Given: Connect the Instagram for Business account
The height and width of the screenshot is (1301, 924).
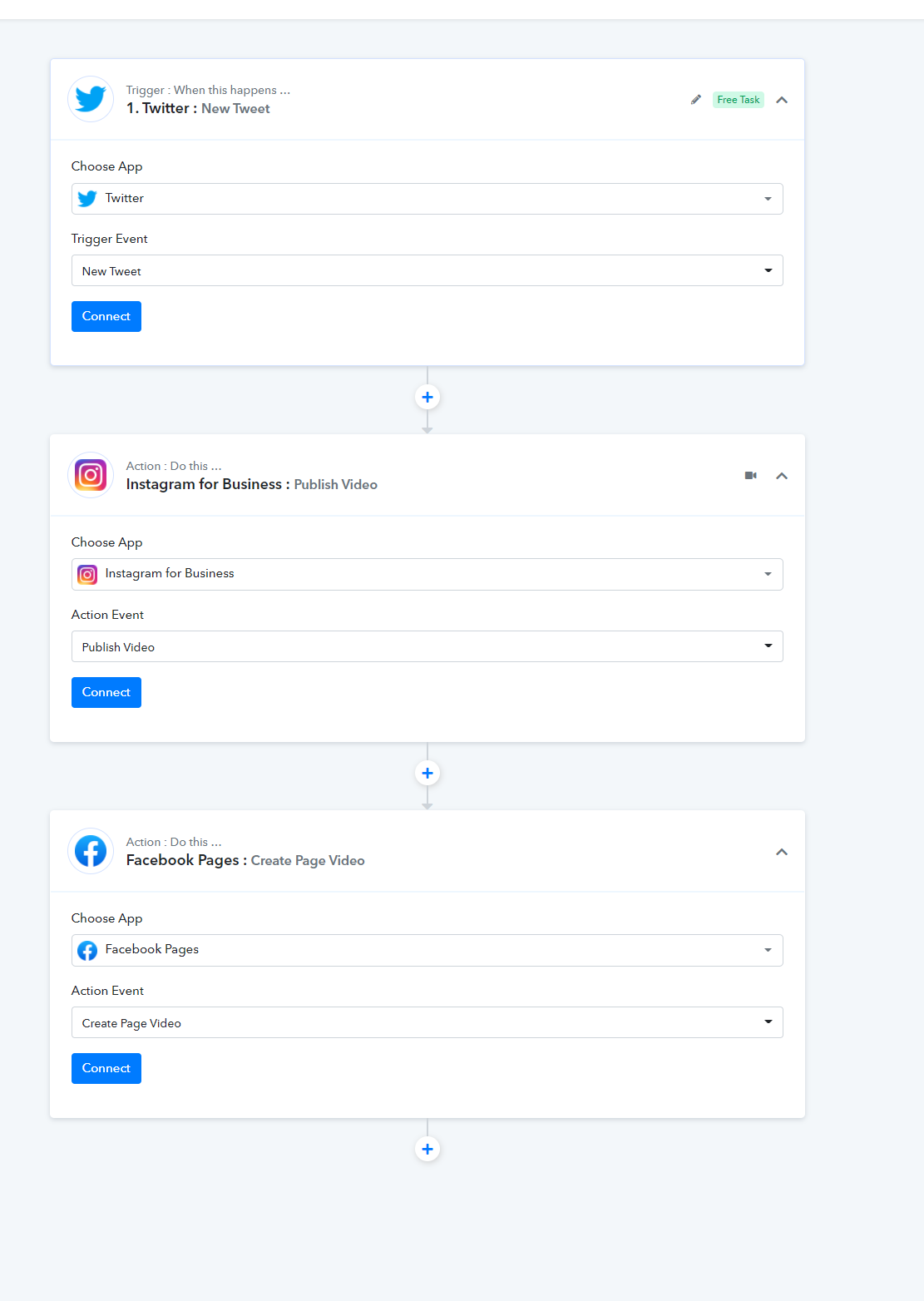Looking at the screenshot, I should tap(106, 692).
